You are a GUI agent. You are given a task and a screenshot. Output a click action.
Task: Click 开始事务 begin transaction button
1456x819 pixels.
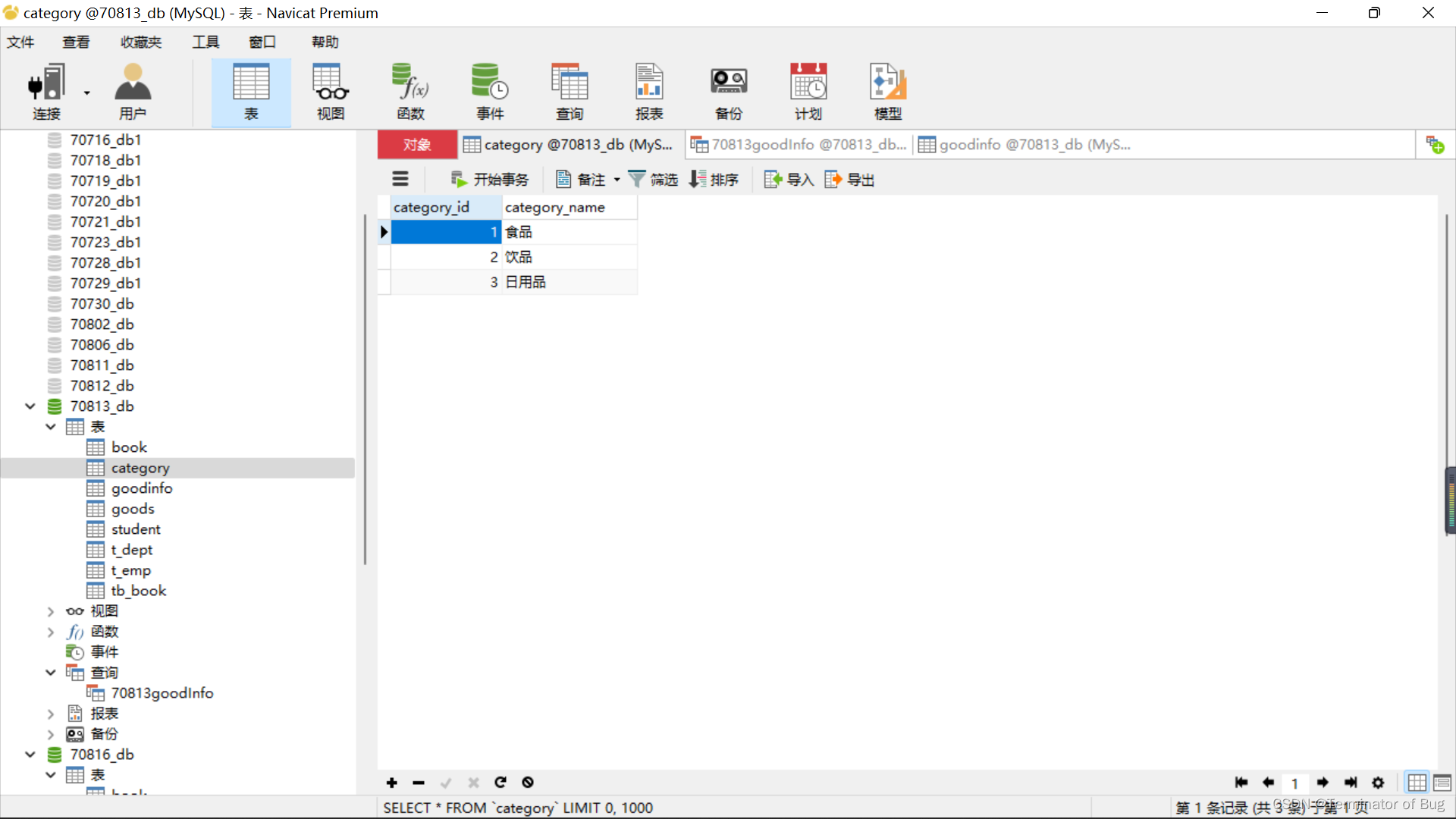click(489, 179)
